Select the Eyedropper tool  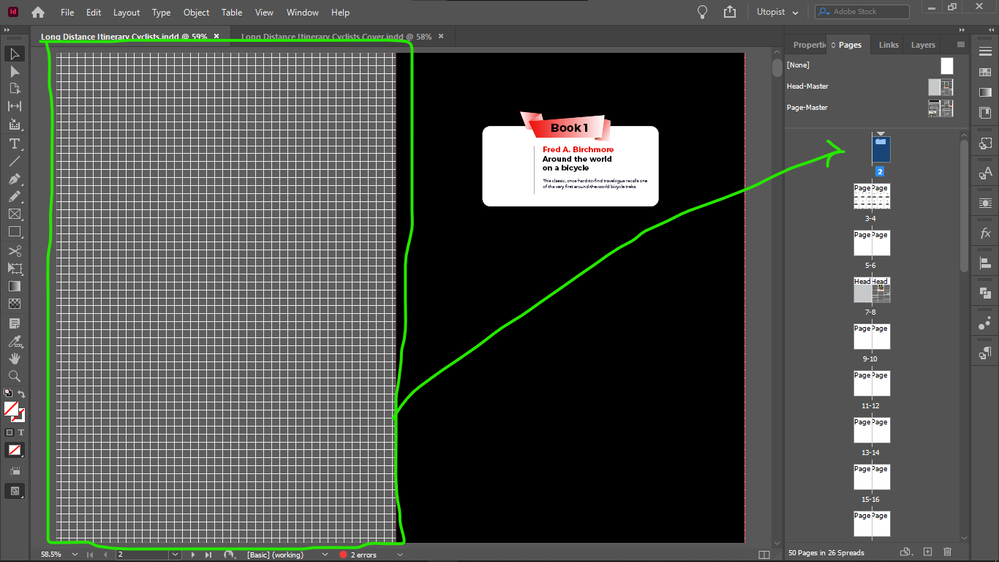click(14, 342)
